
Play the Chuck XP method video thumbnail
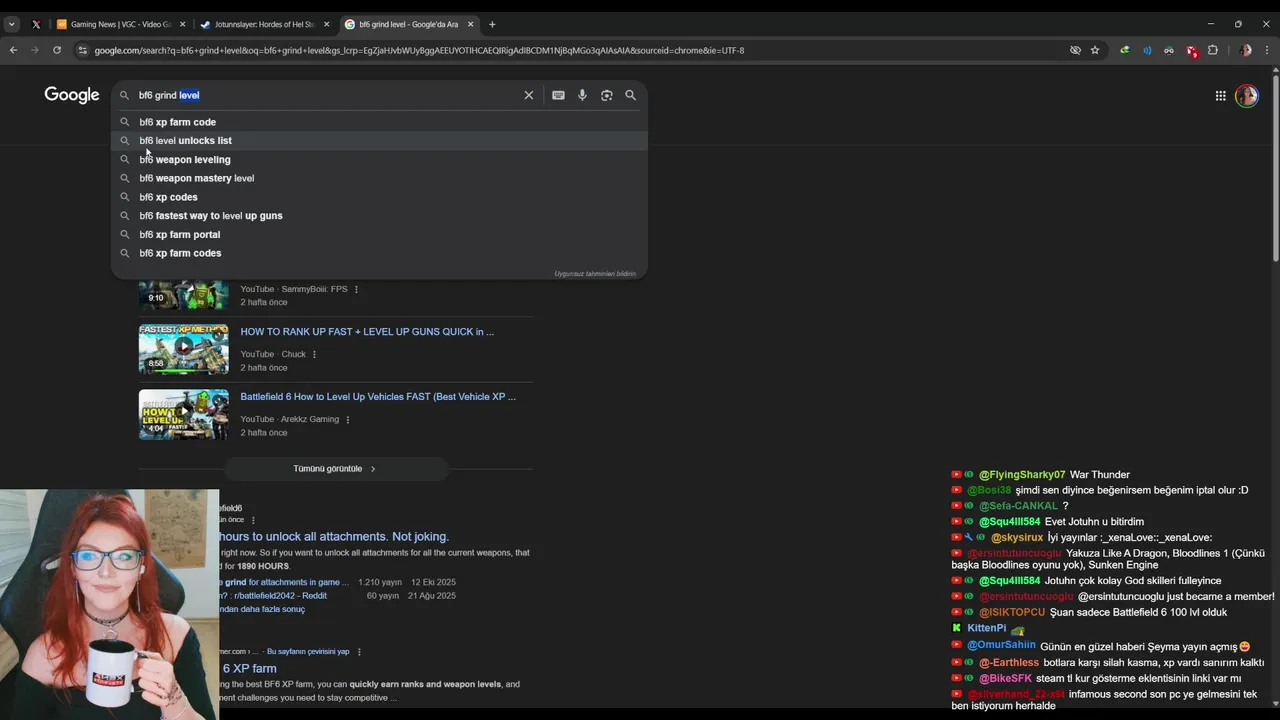coord(184,349)
